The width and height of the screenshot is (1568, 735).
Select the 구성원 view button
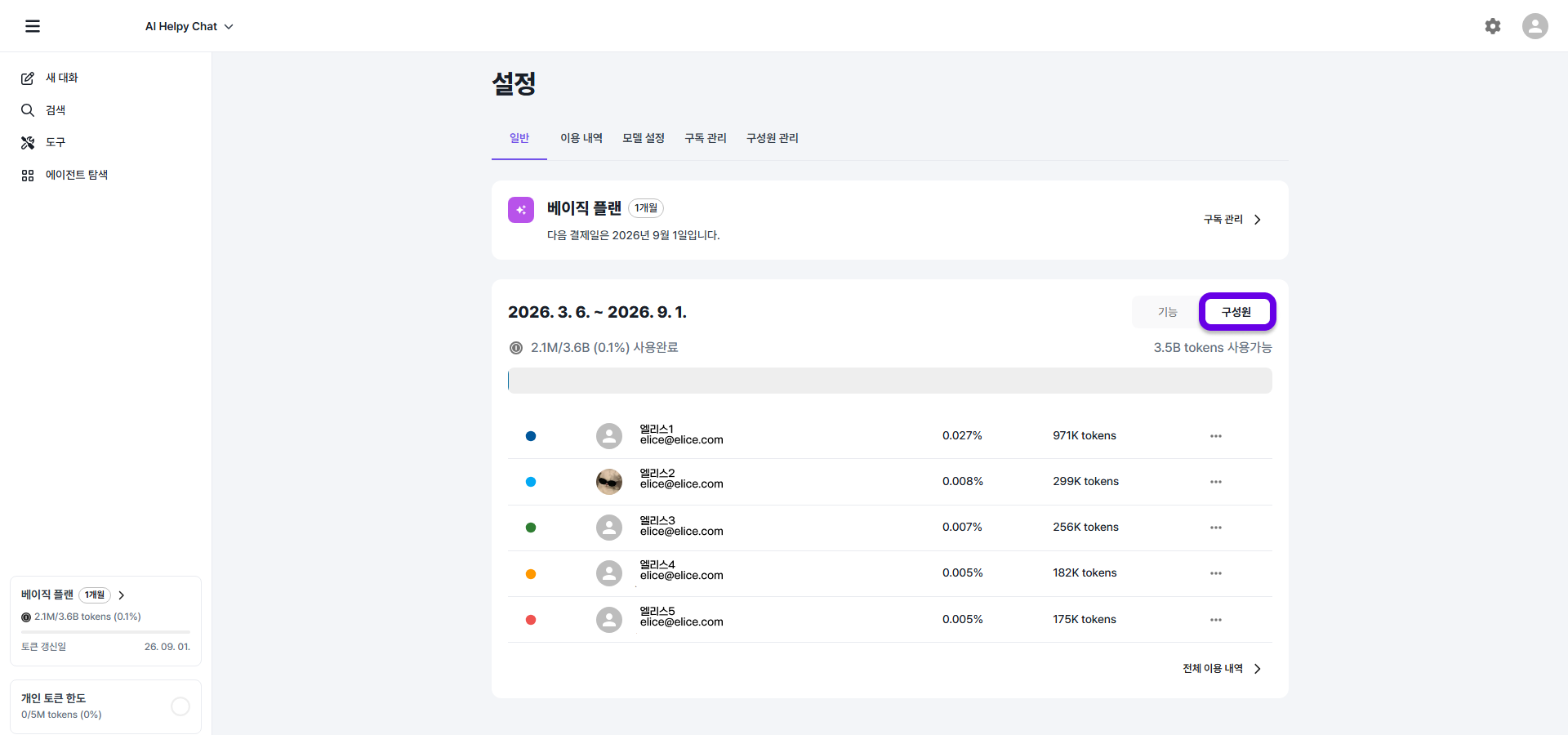pyautogui.click(x=1236, y=311)
